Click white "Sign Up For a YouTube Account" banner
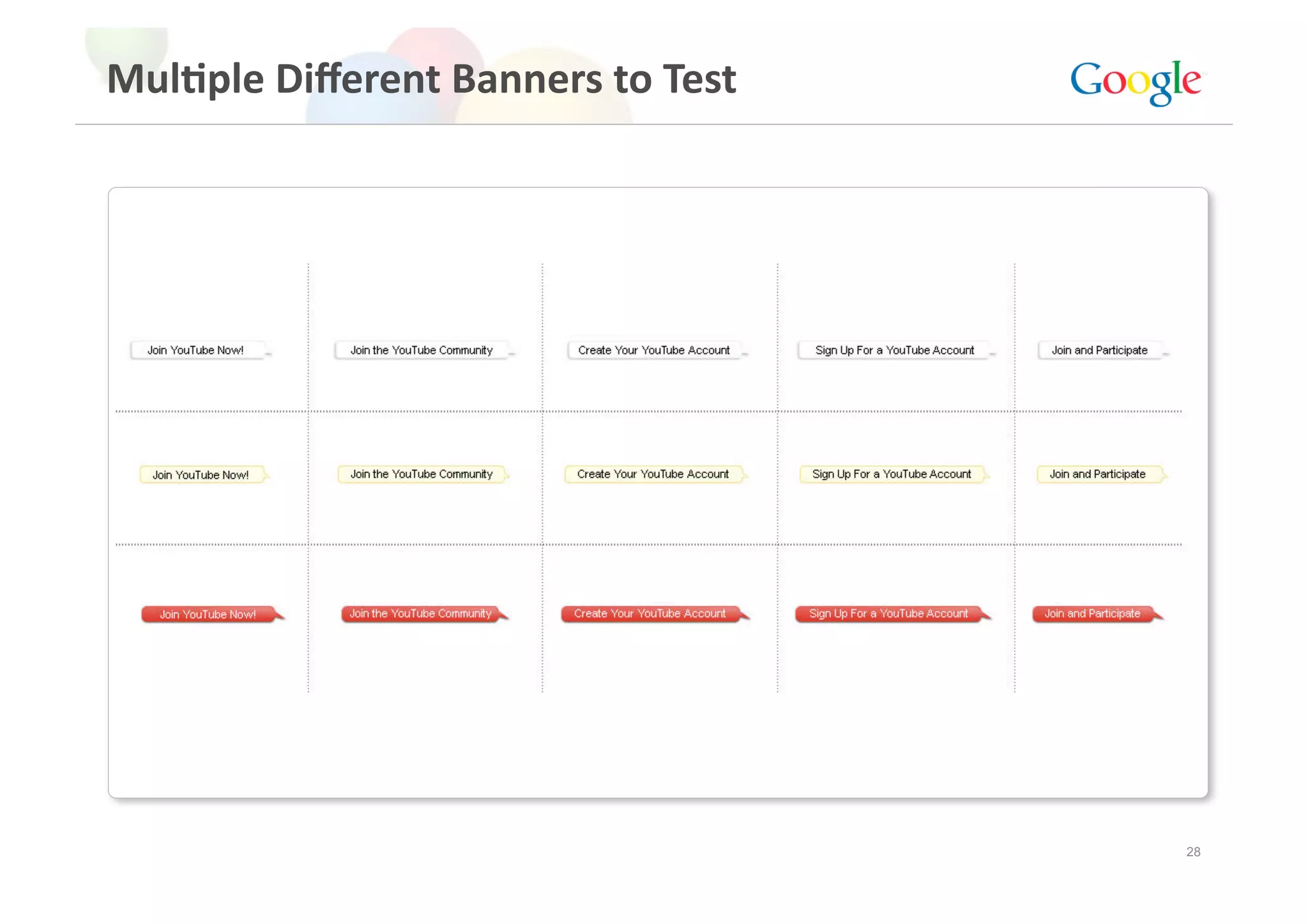 tap(897, 350)
